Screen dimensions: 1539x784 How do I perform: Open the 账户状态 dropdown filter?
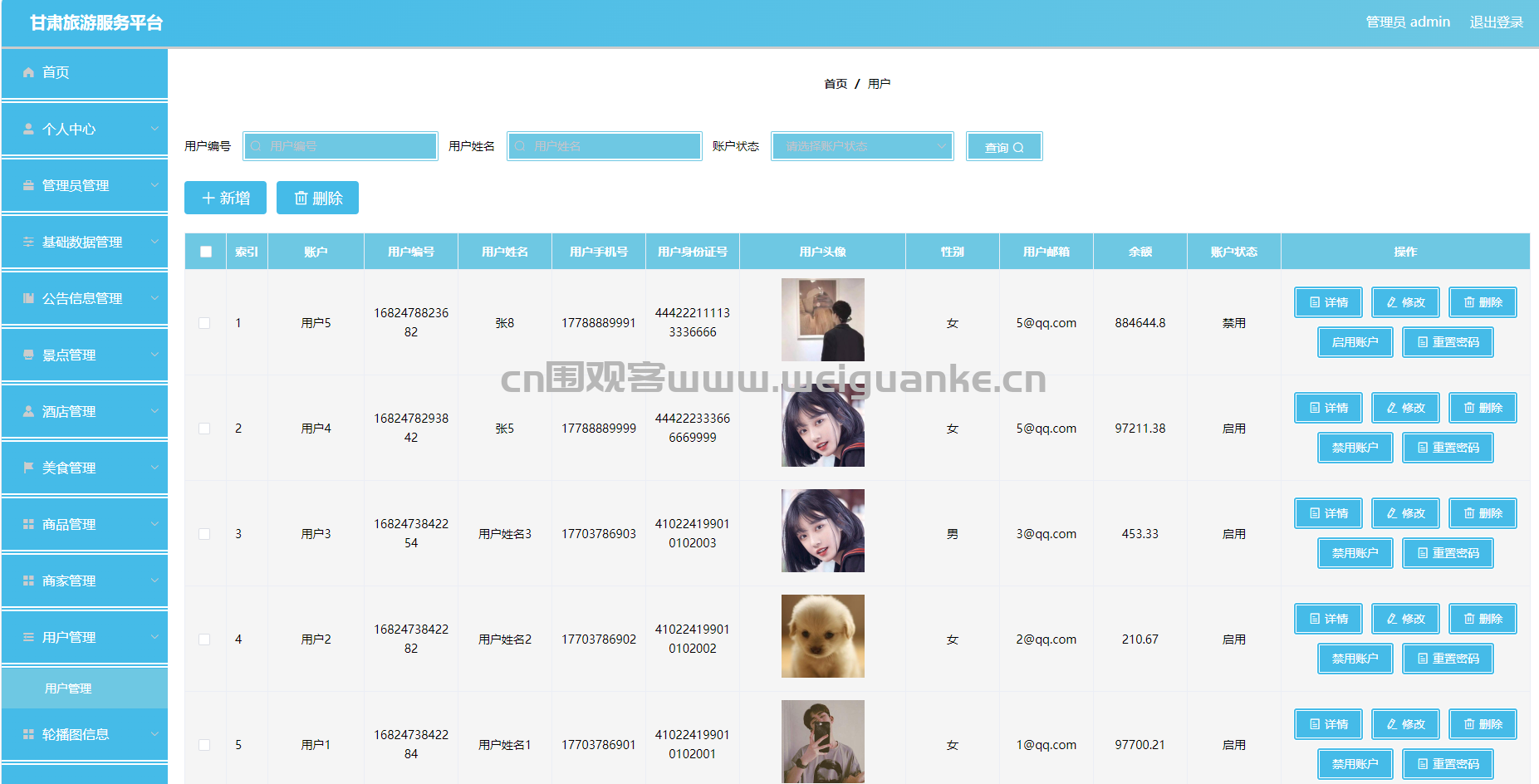[862, 146]
